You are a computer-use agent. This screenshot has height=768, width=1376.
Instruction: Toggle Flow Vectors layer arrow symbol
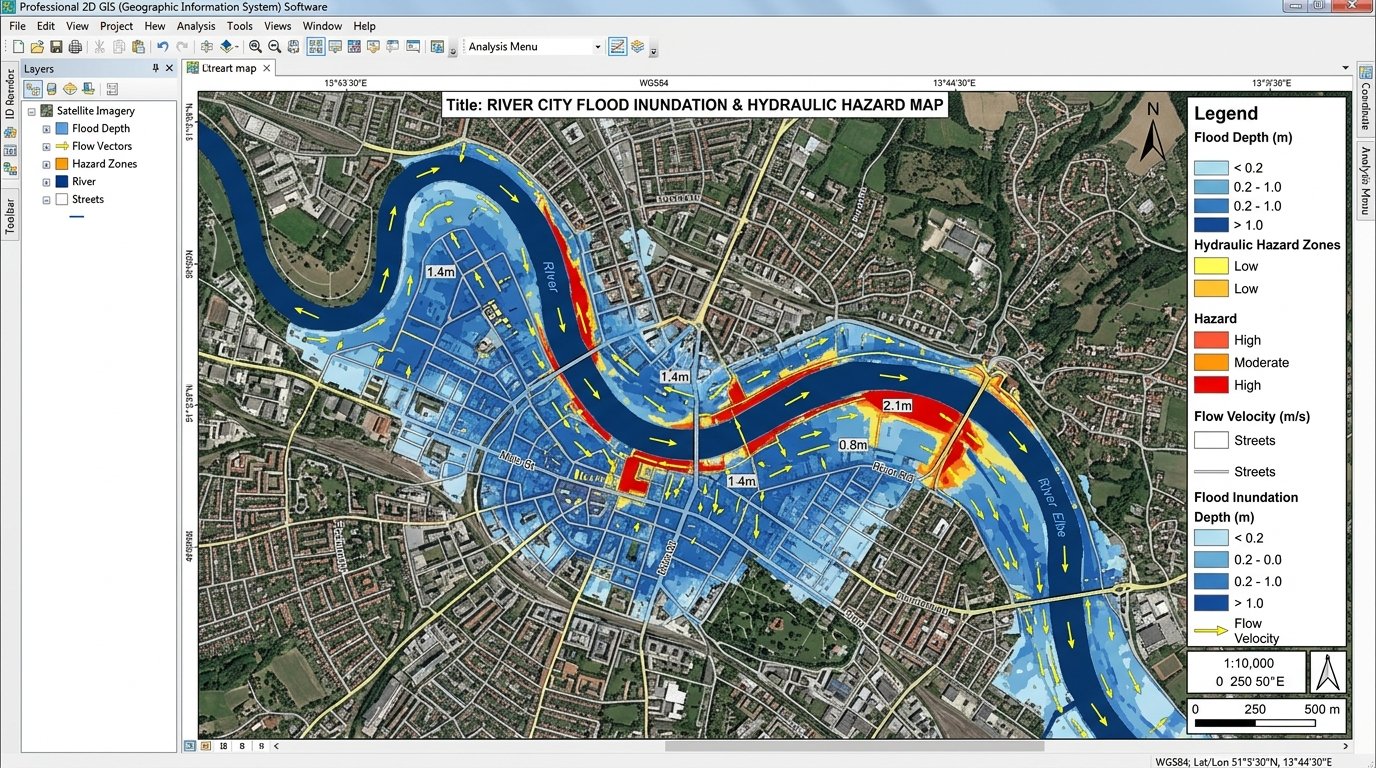coord(62,146)
